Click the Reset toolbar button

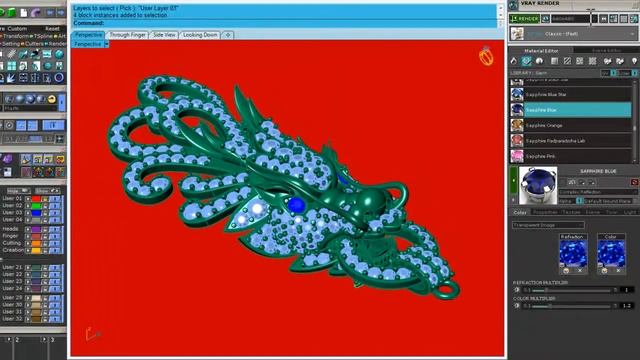[x=52, y=29]
